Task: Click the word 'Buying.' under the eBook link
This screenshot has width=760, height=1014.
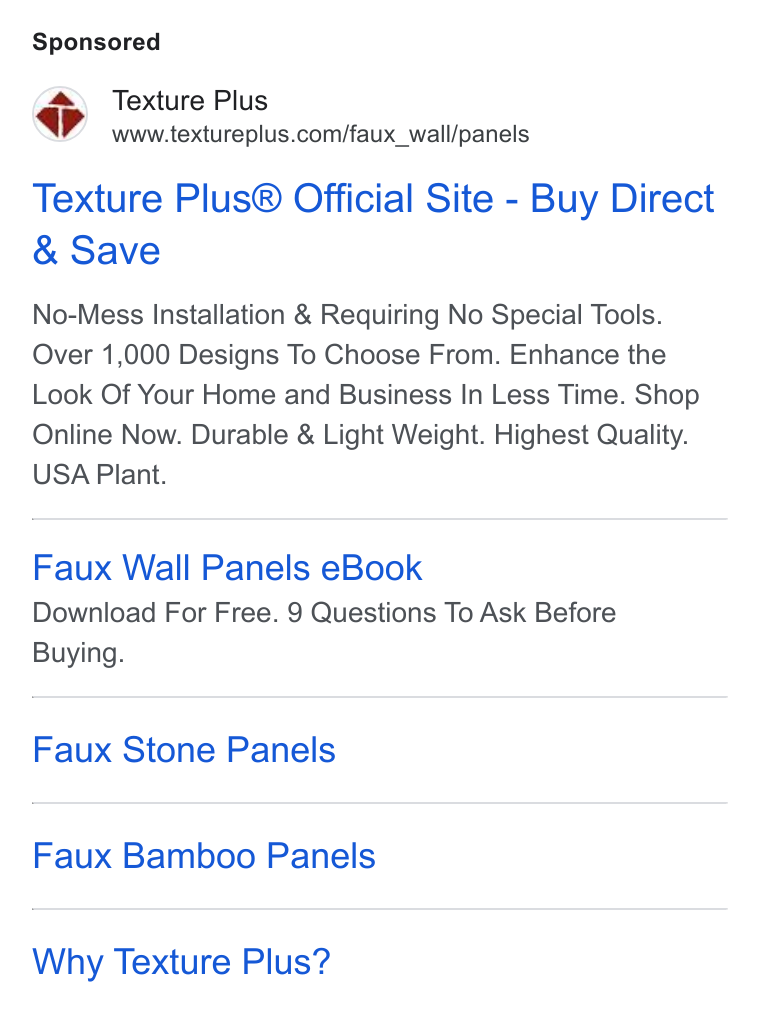Action: coord(78,653)
